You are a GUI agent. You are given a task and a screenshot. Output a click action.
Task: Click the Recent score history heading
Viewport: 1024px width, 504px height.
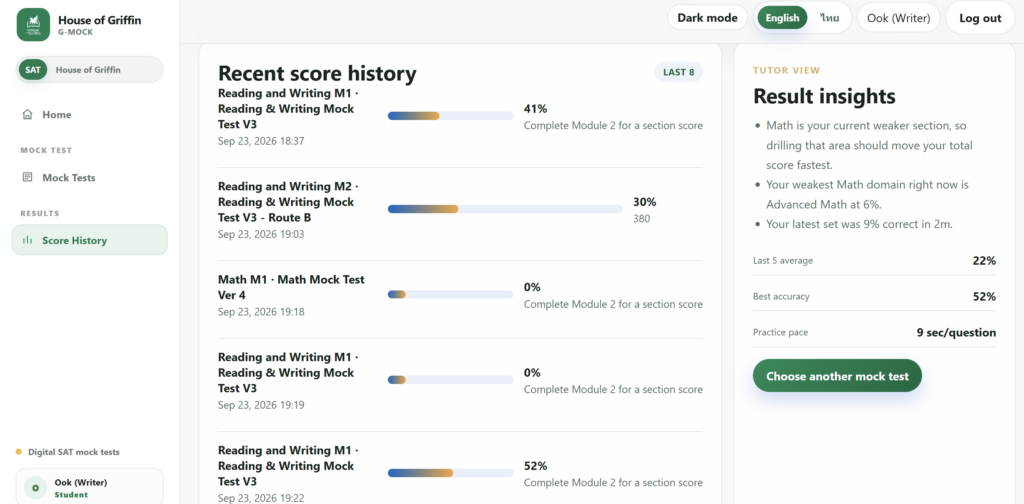[x=317, y=74]
